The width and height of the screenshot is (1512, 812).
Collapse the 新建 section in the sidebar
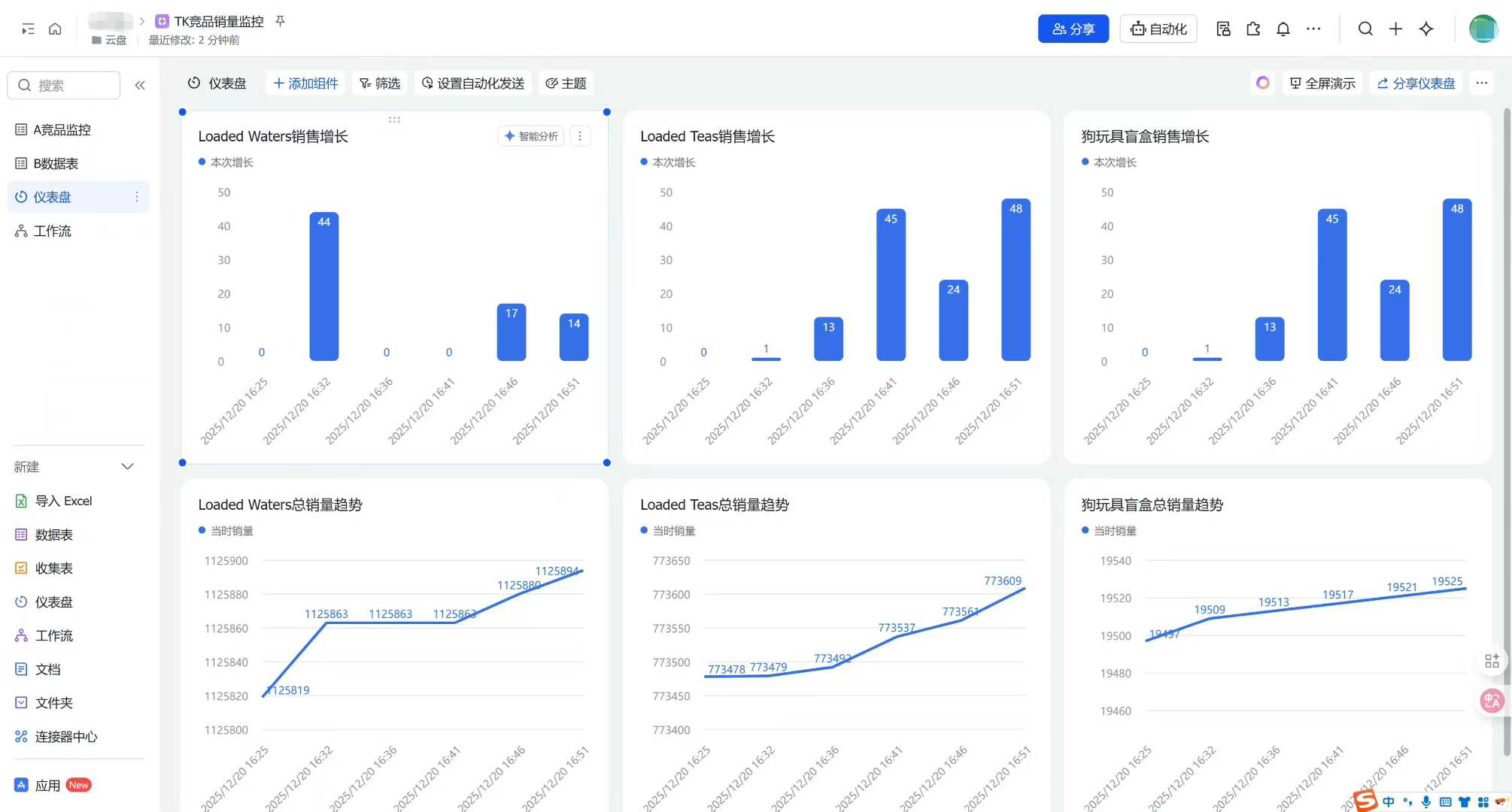(128, 466)
